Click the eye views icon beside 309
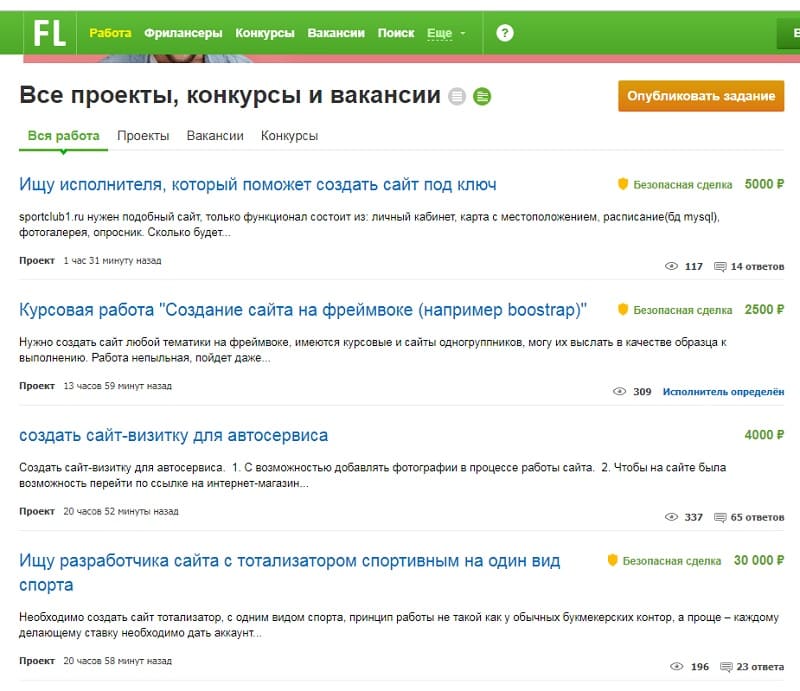Viewport: 800px width, 691px height. [619, 391]
